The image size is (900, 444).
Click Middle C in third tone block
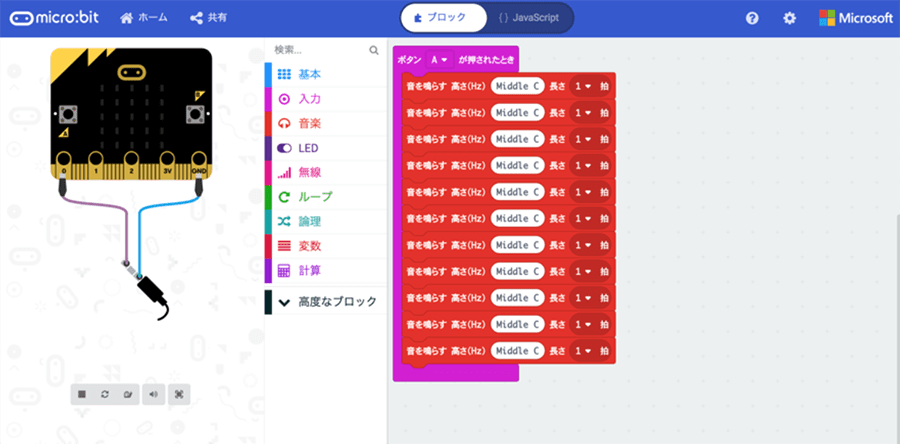517,139
